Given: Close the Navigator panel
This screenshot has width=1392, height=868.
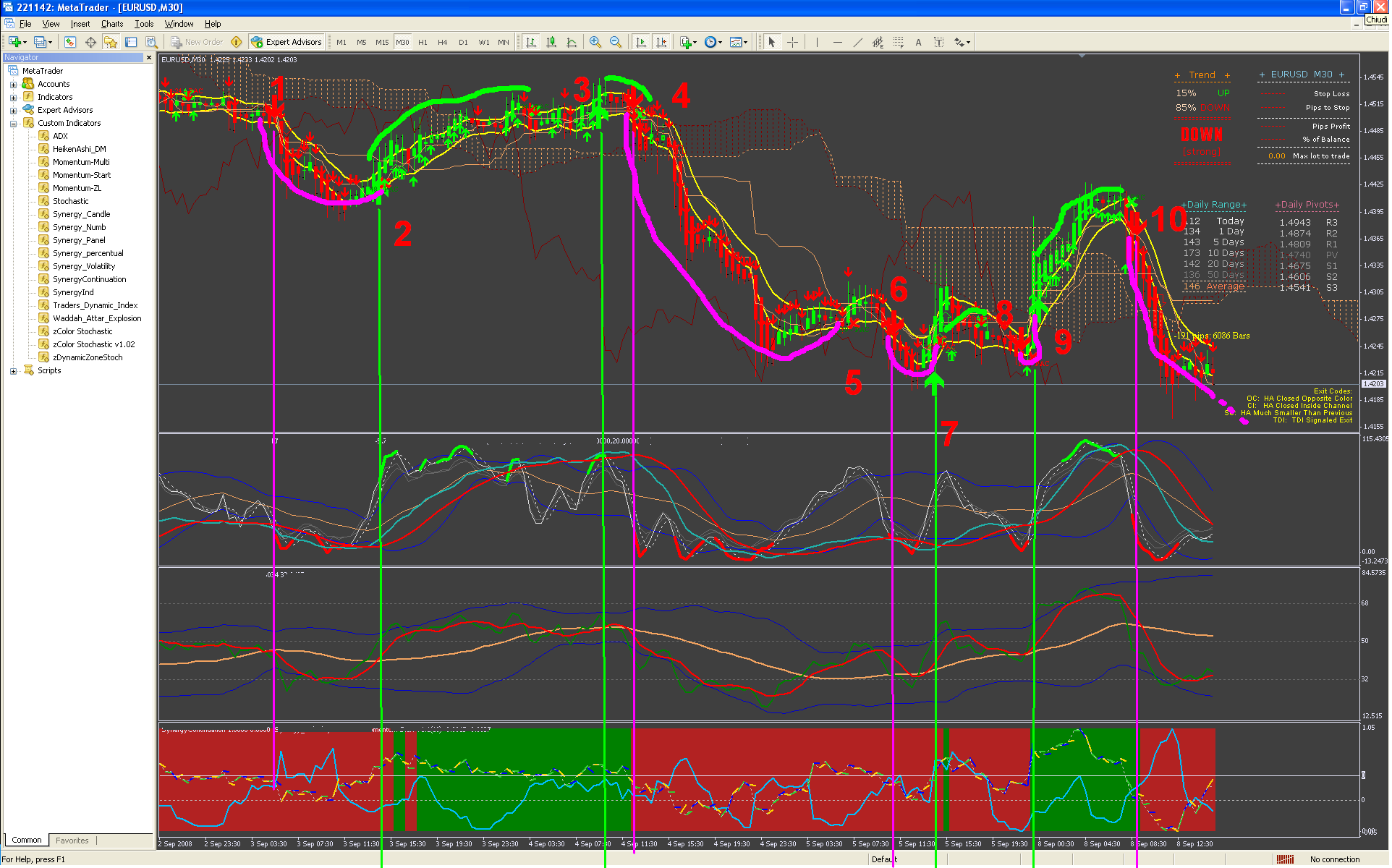Looking at the screenshot, I should (x=149, y=57).
